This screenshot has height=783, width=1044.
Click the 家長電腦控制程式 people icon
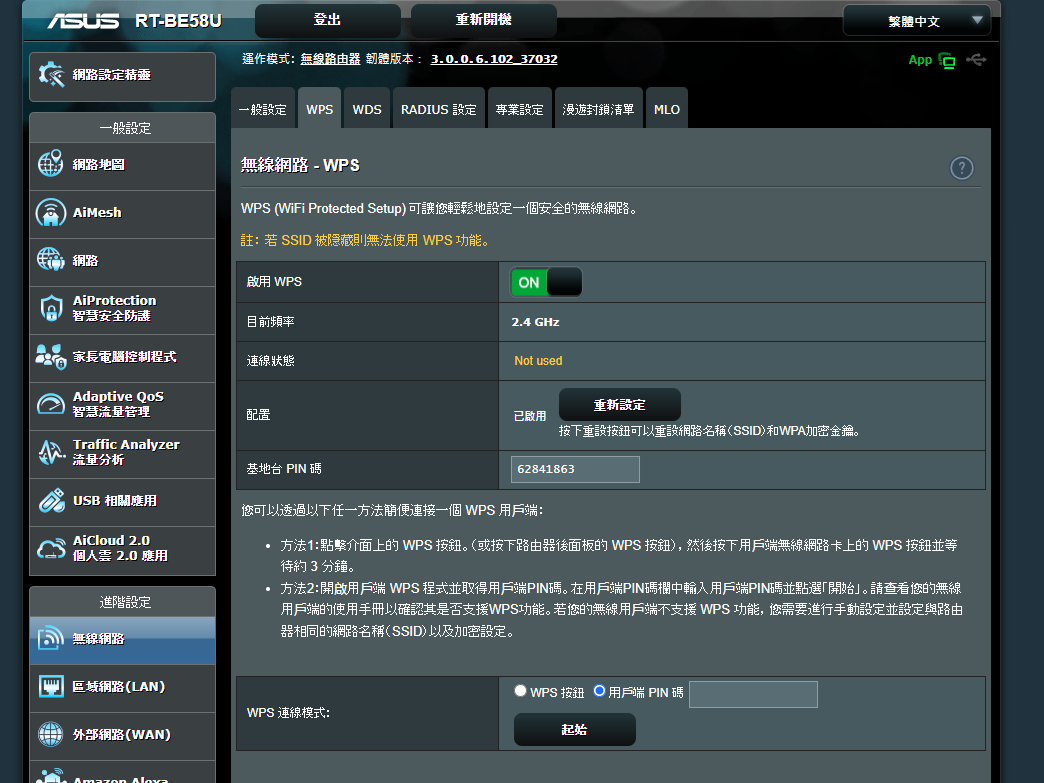[51, 356]
